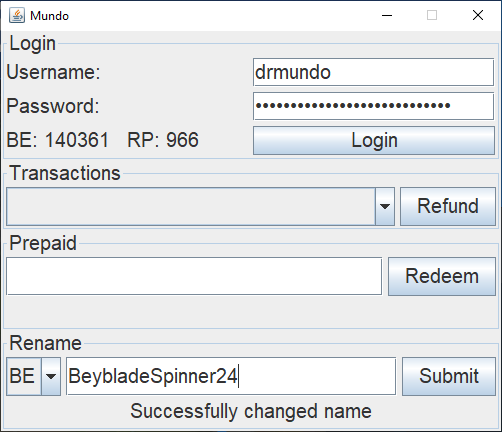Close the Mundo window

[x=478, y=15]
